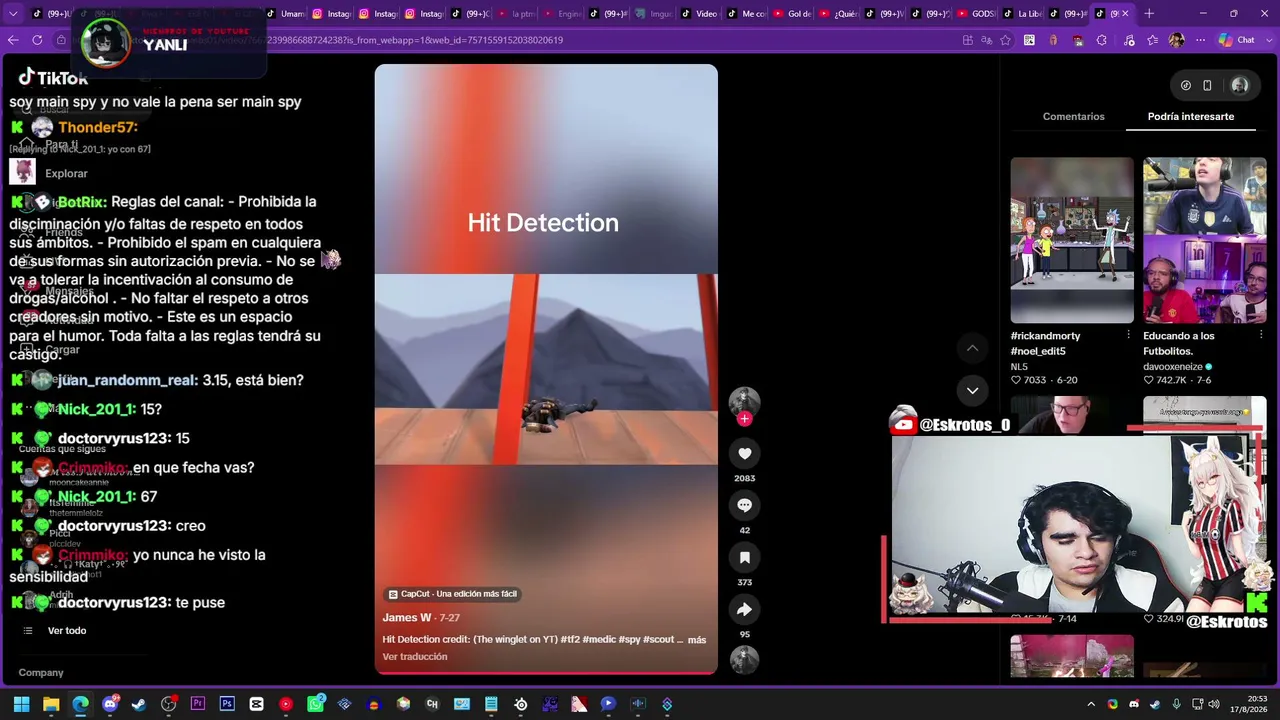
Task: Open CapCut from the taskbar
Action: pyautogui.click(x=256, y=704)
